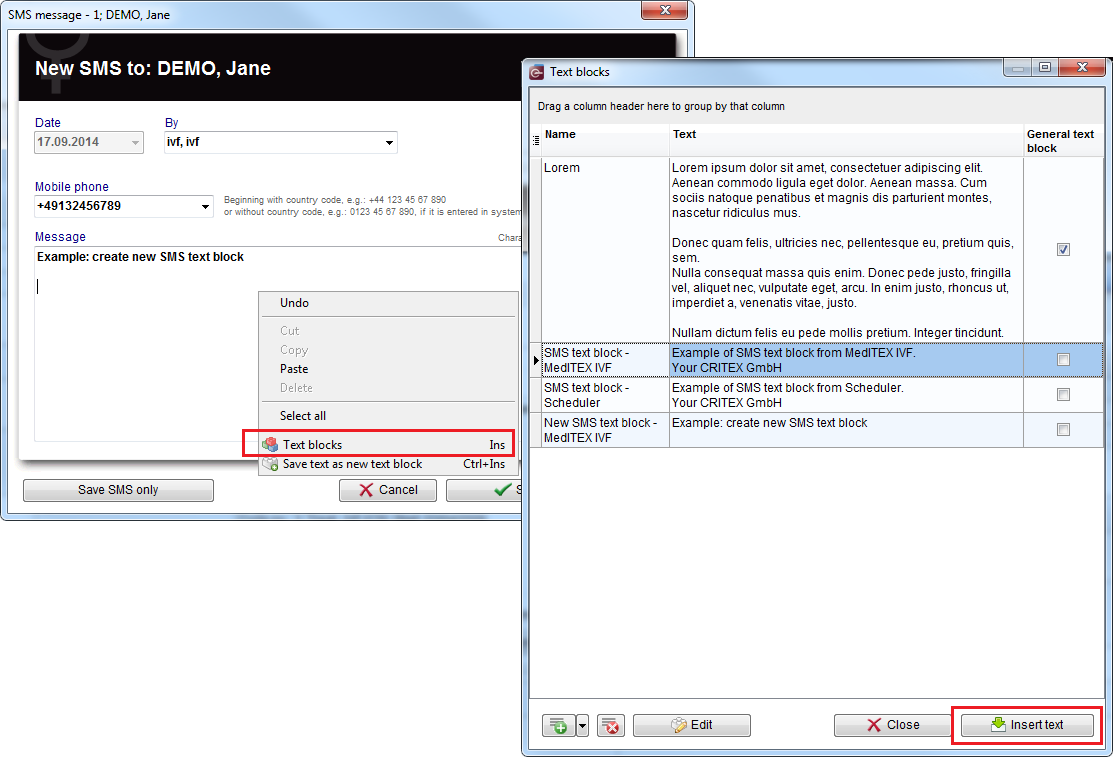Sort by the Name column header
The height and width of the screenshot is (760, 1116).
(x=606, y=141)
